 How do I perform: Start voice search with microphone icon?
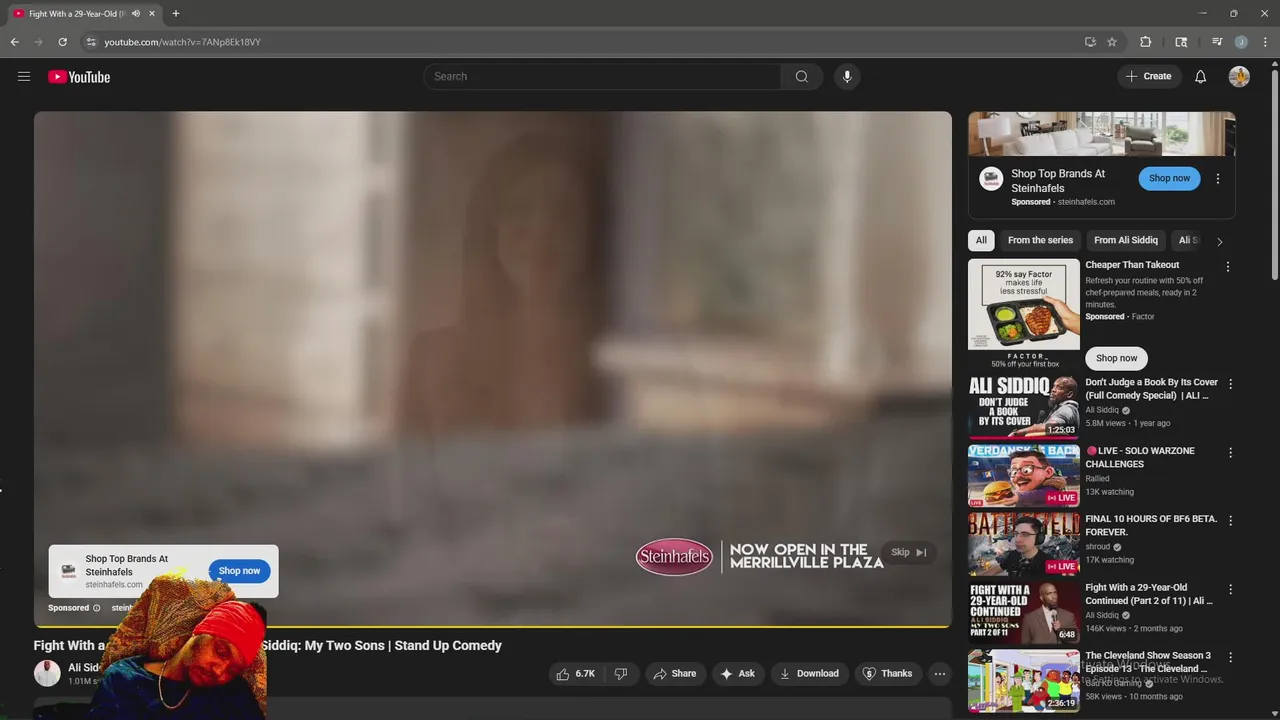(x=847, y=76)
